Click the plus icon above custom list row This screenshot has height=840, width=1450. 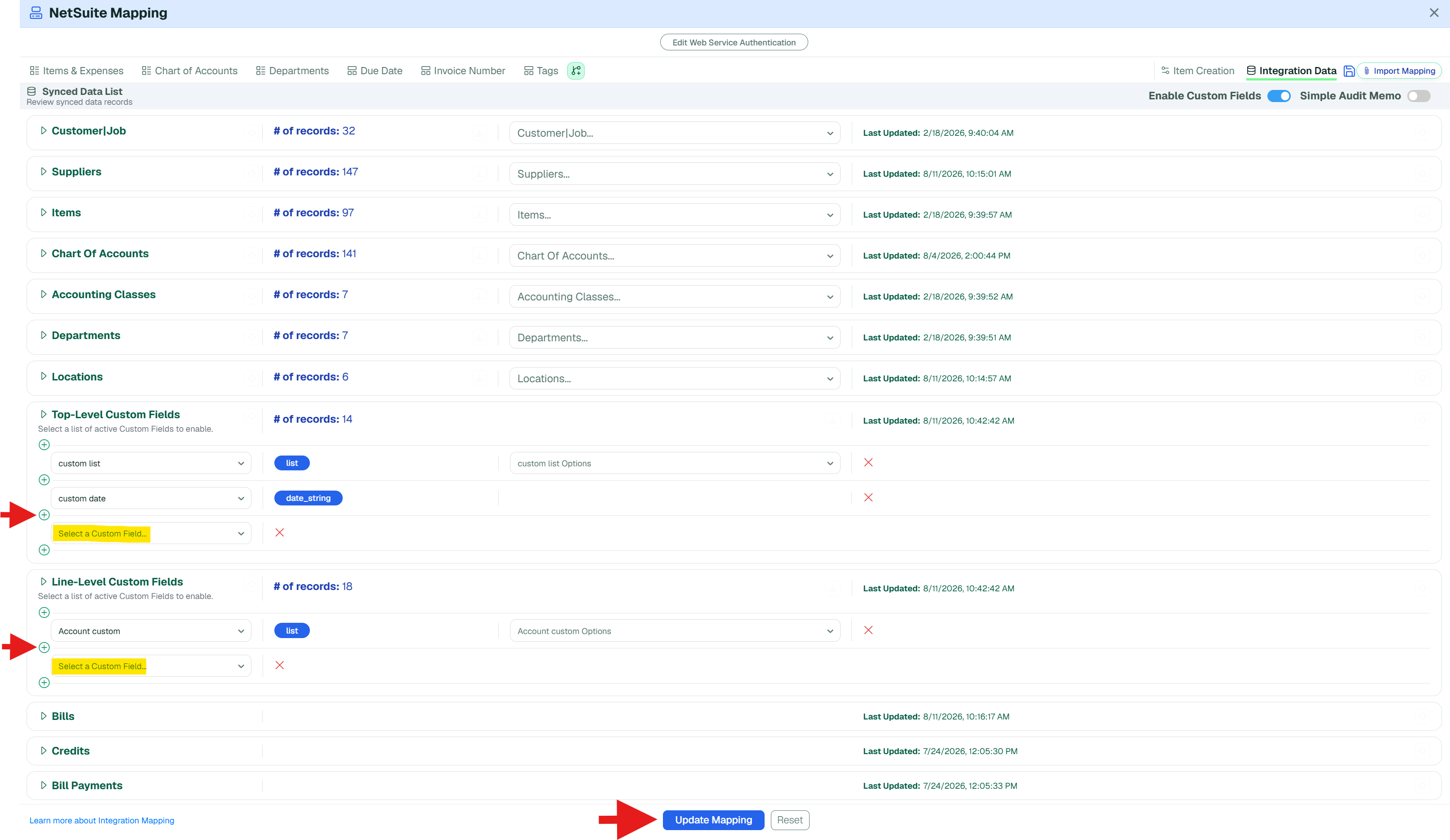pos(45,445)
